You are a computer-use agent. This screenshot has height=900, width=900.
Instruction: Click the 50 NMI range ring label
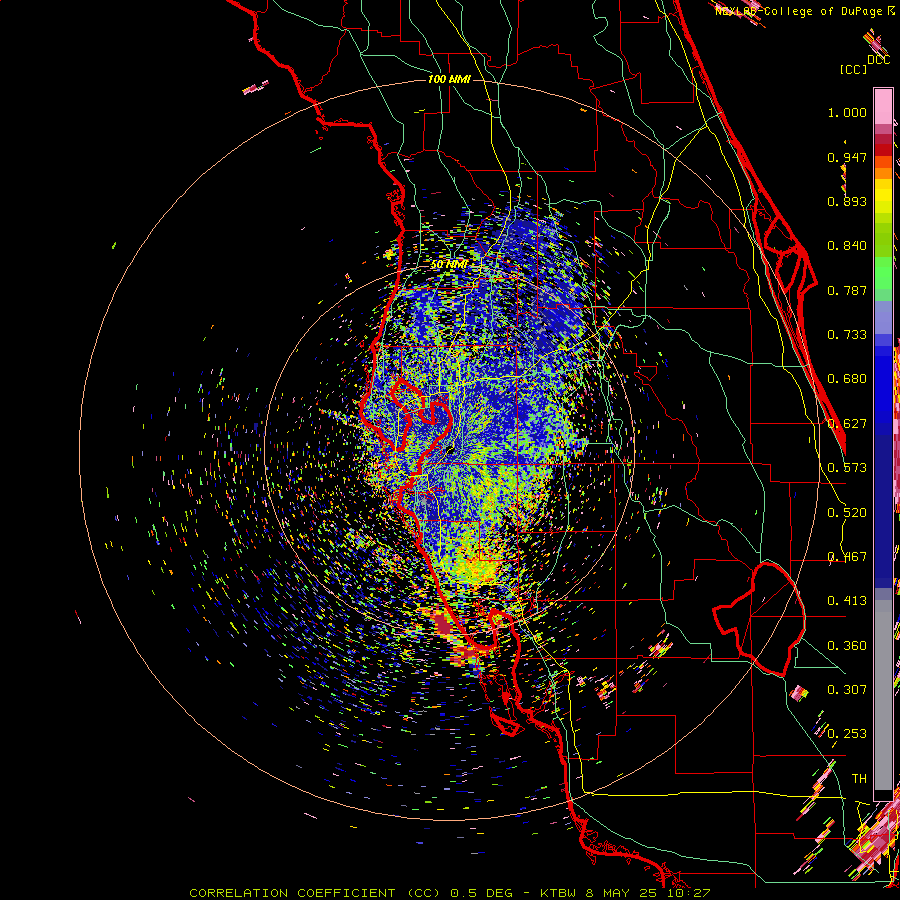(x=449, y=265)
